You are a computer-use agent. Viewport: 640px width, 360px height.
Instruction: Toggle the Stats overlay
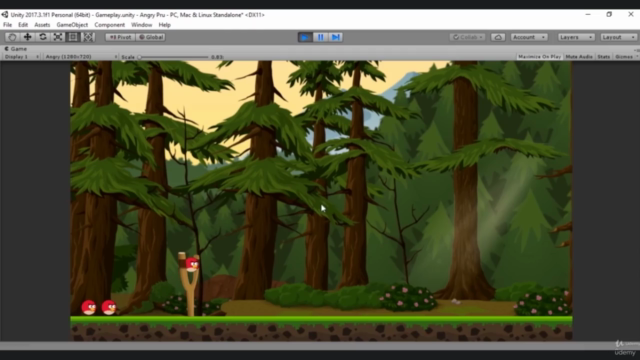coord(604,57)
